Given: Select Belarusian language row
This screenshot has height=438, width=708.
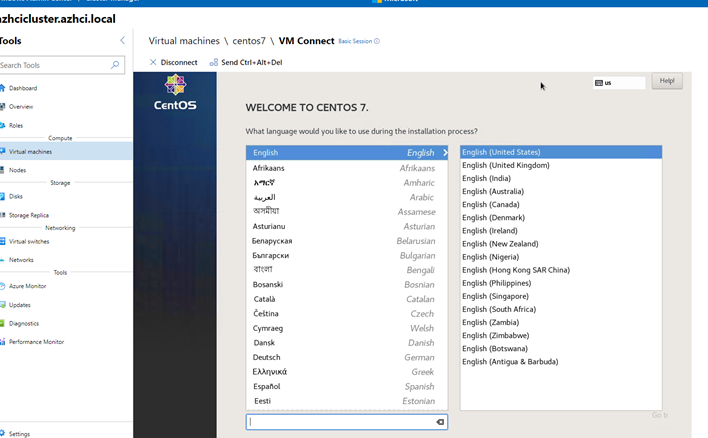Looking at the screenshot, I should 347,241.
